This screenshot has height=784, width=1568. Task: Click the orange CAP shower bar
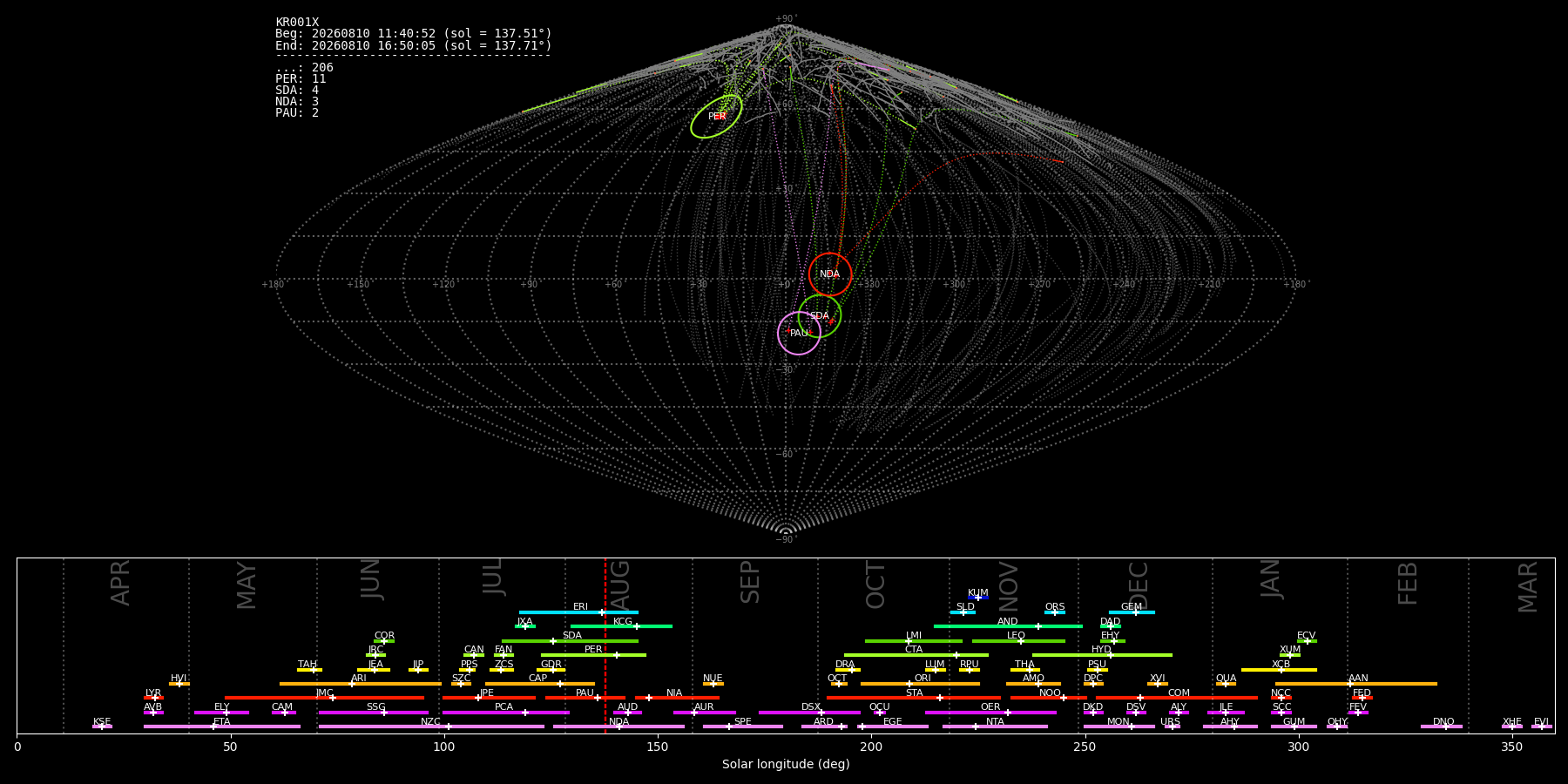(540, 684)
